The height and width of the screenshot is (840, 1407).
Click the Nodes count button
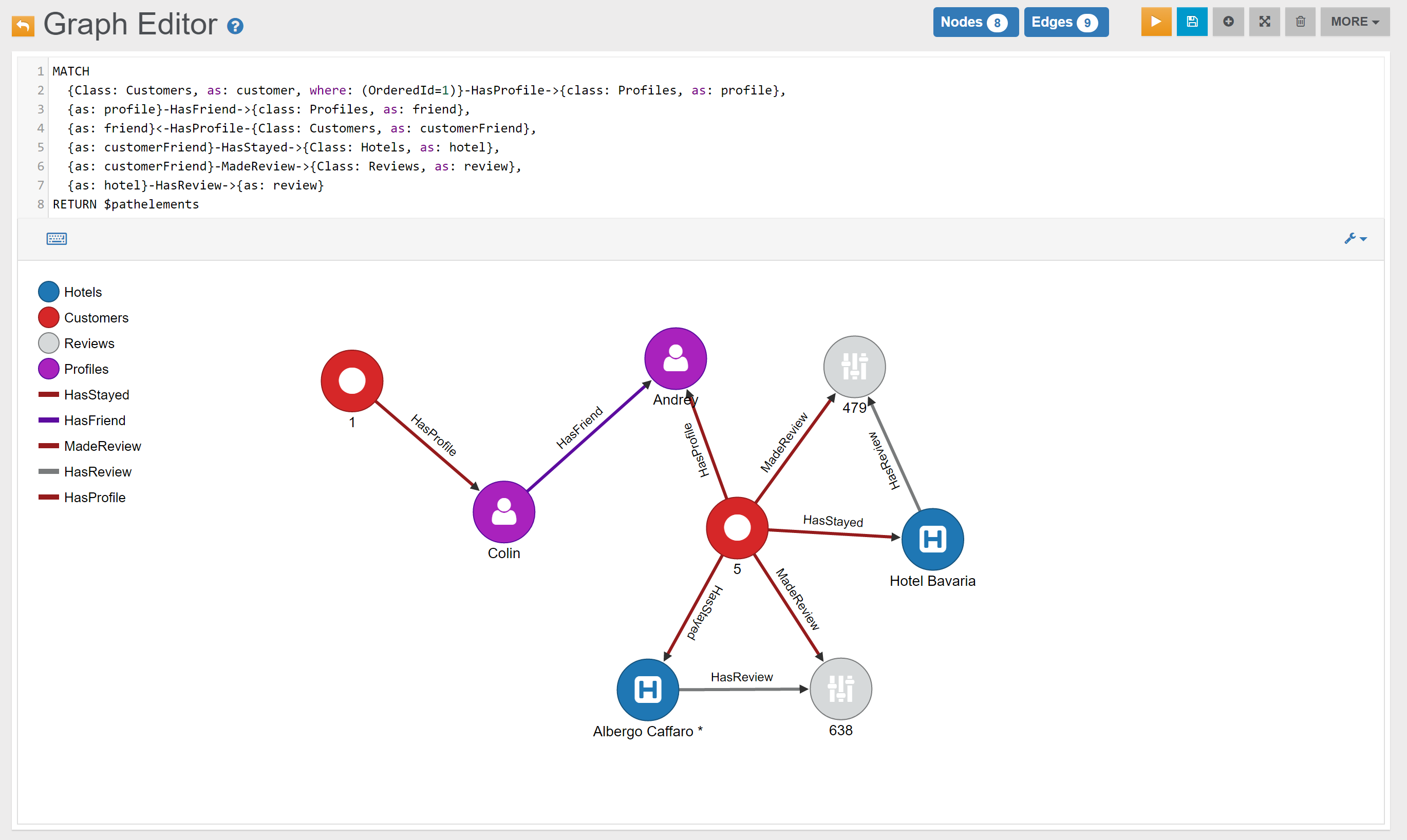975,22
